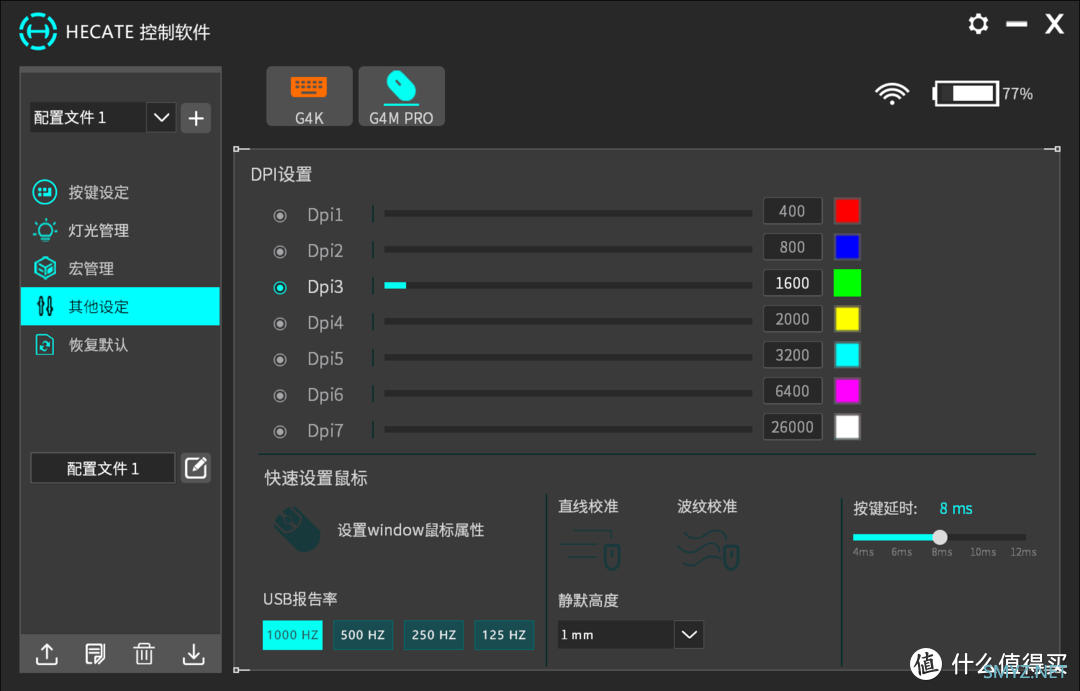Screen dimensions: 1080x691
Task: Open the magenta color swatch for Dpi6
Action: click(x=847, y=391)
